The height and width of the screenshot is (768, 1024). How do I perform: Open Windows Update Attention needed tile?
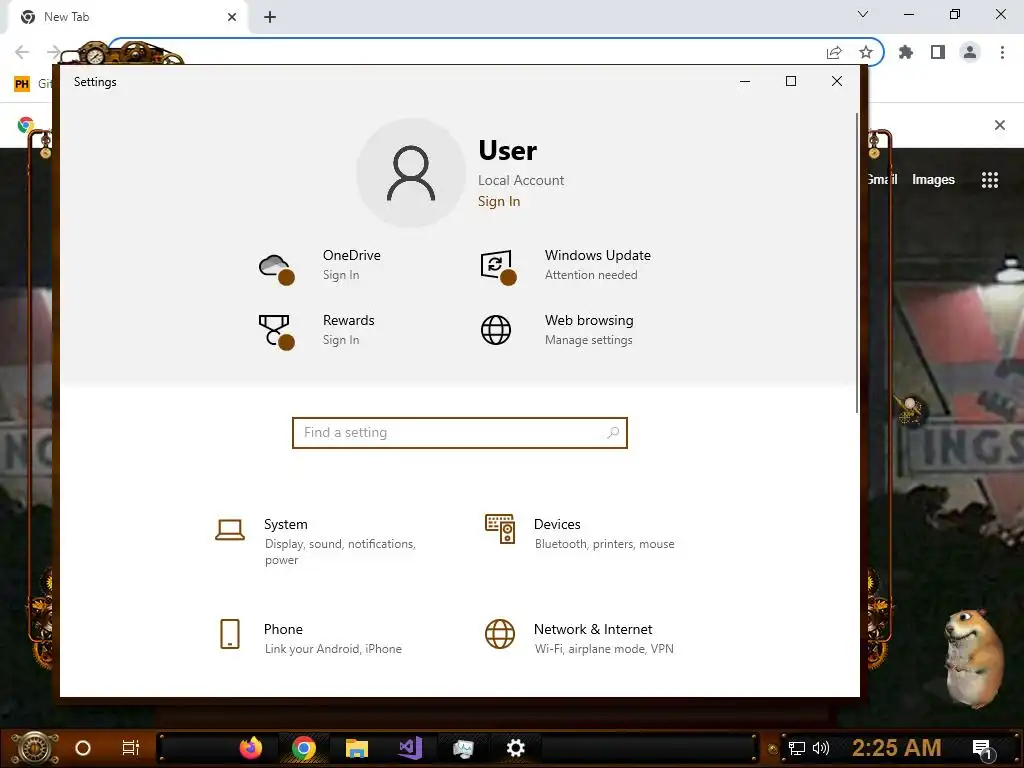coord(566,266)
